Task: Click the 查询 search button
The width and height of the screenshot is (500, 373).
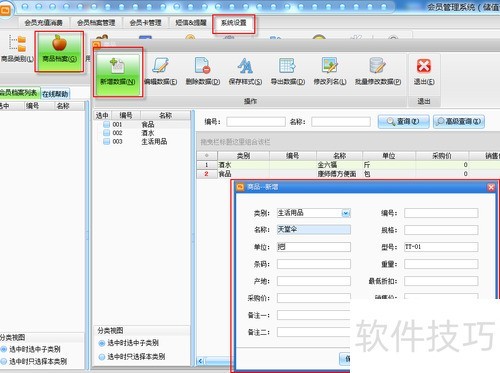Action: pyautogui.click(x=403, y=121)
